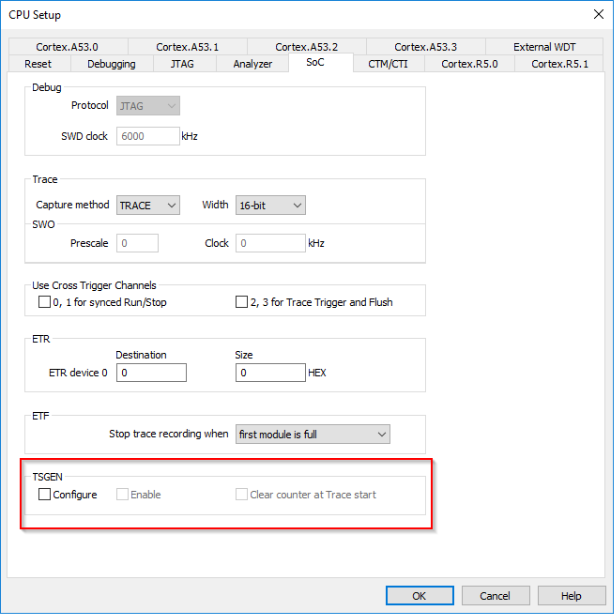Select the JTAG tab
The image size is (614, 614).
[181, 63]
